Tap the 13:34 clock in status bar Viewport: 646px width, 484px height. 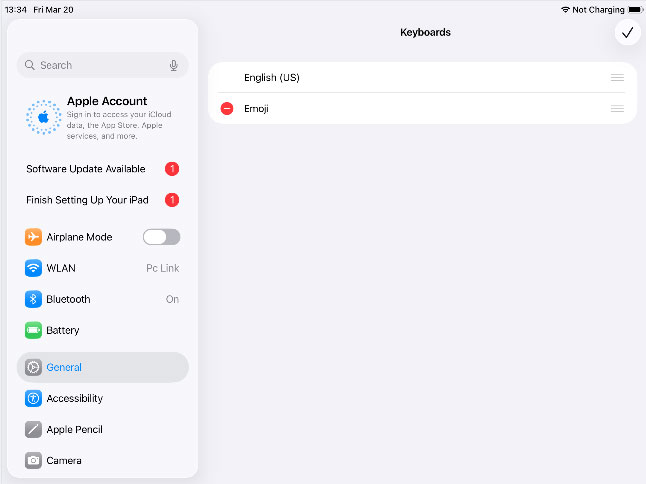16,9
